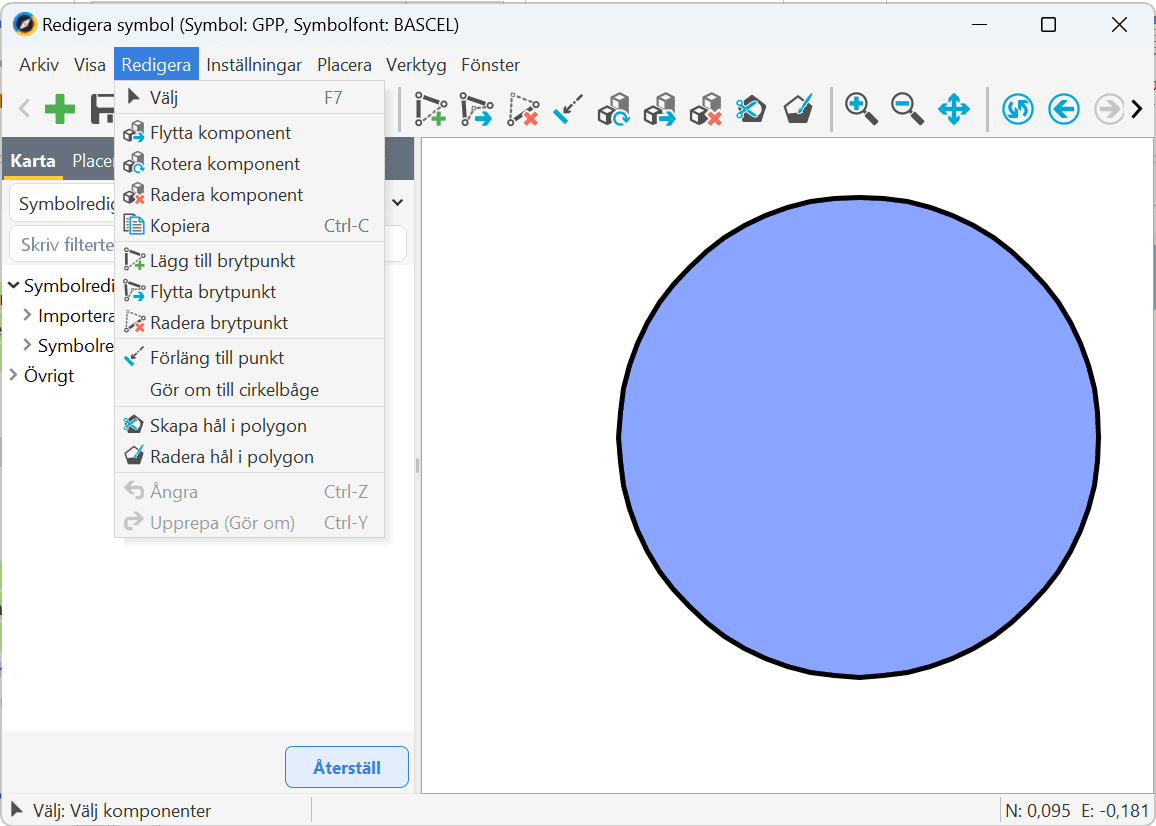Click the blue filled circle symbol on canvas

coord(858,437)
